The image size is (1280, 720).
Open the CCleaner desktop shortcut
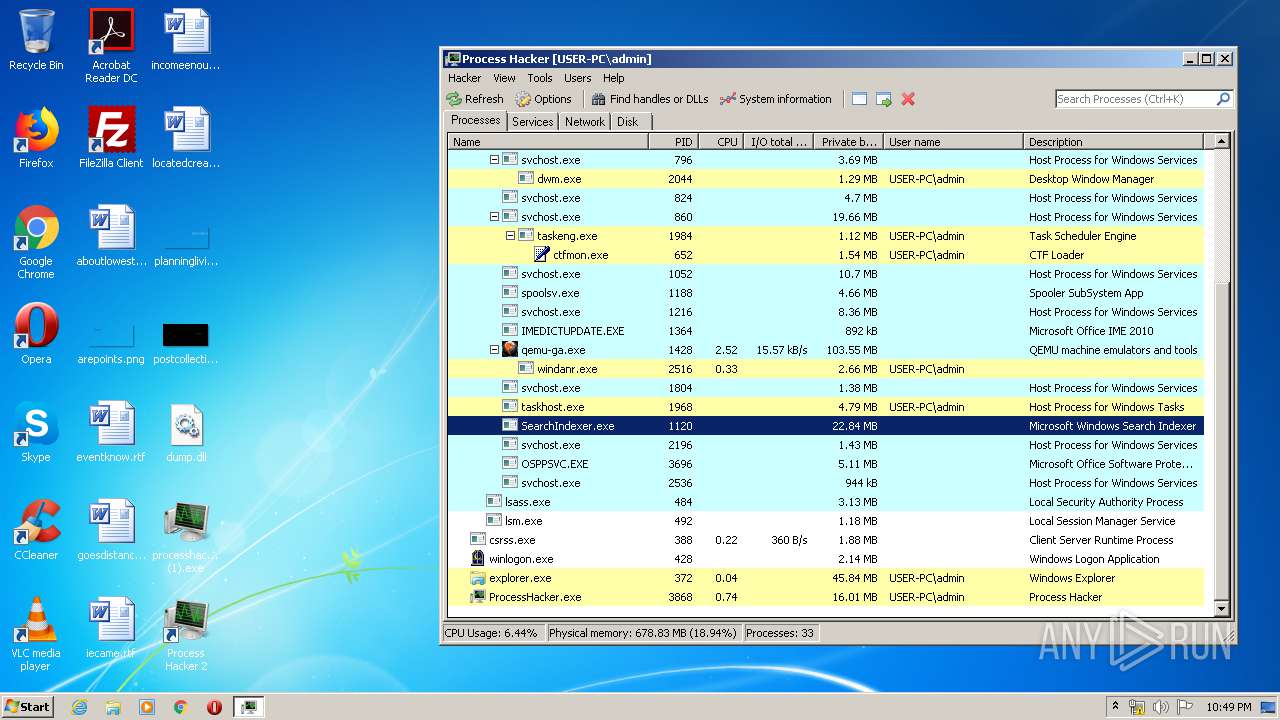pos(36,531)
